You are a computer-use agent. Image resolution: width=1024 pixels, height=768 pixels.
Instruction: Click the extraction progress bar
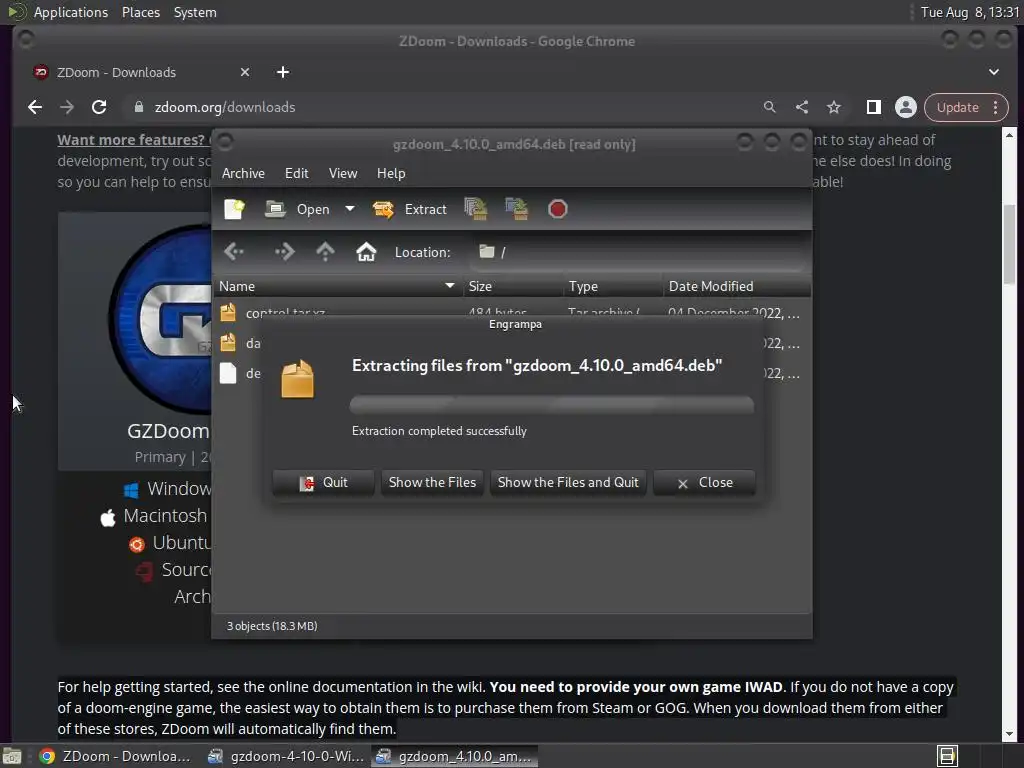click(552, 404)
